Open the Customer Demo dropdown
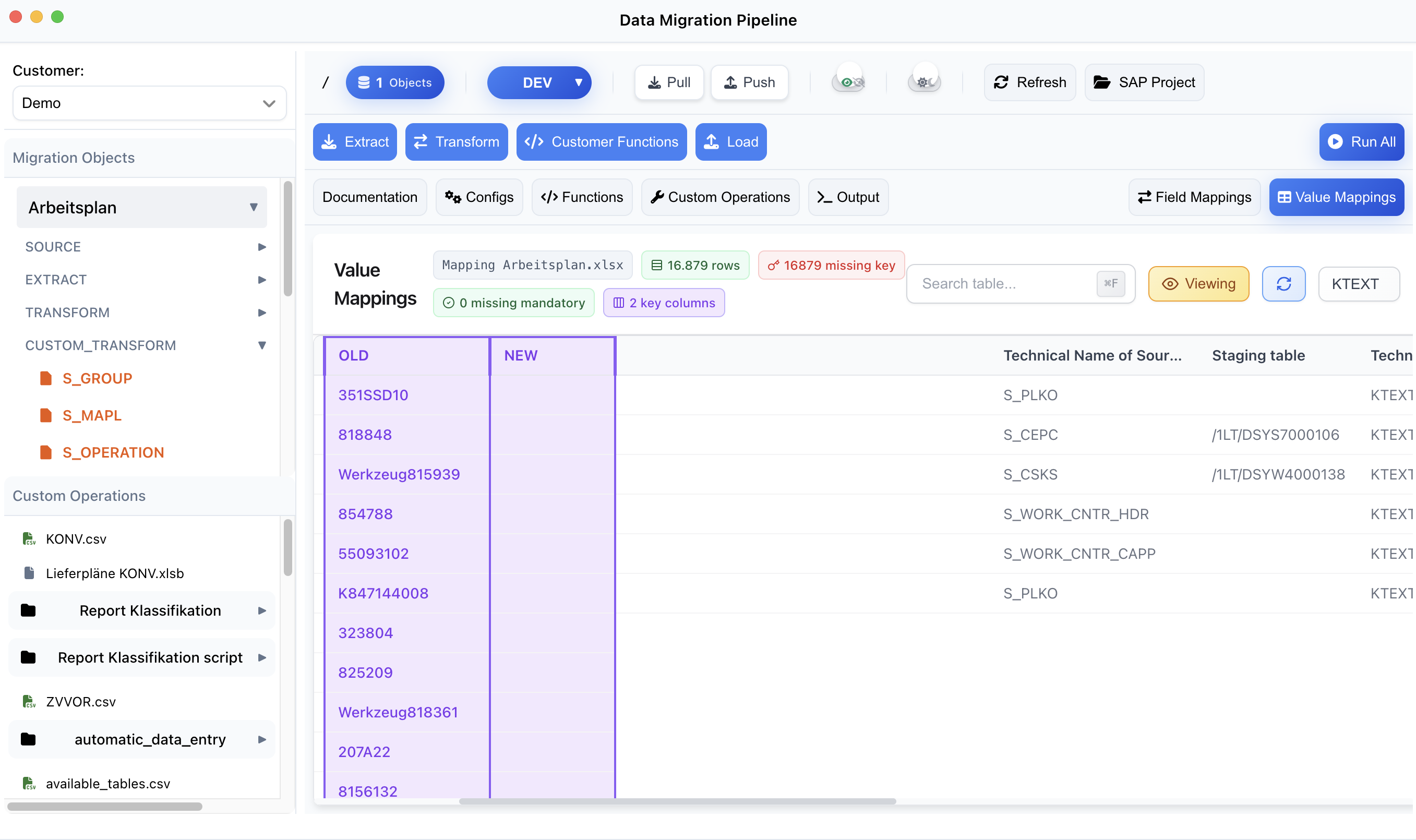Viewport: 1416px width, 840px height. coord(149,103)
